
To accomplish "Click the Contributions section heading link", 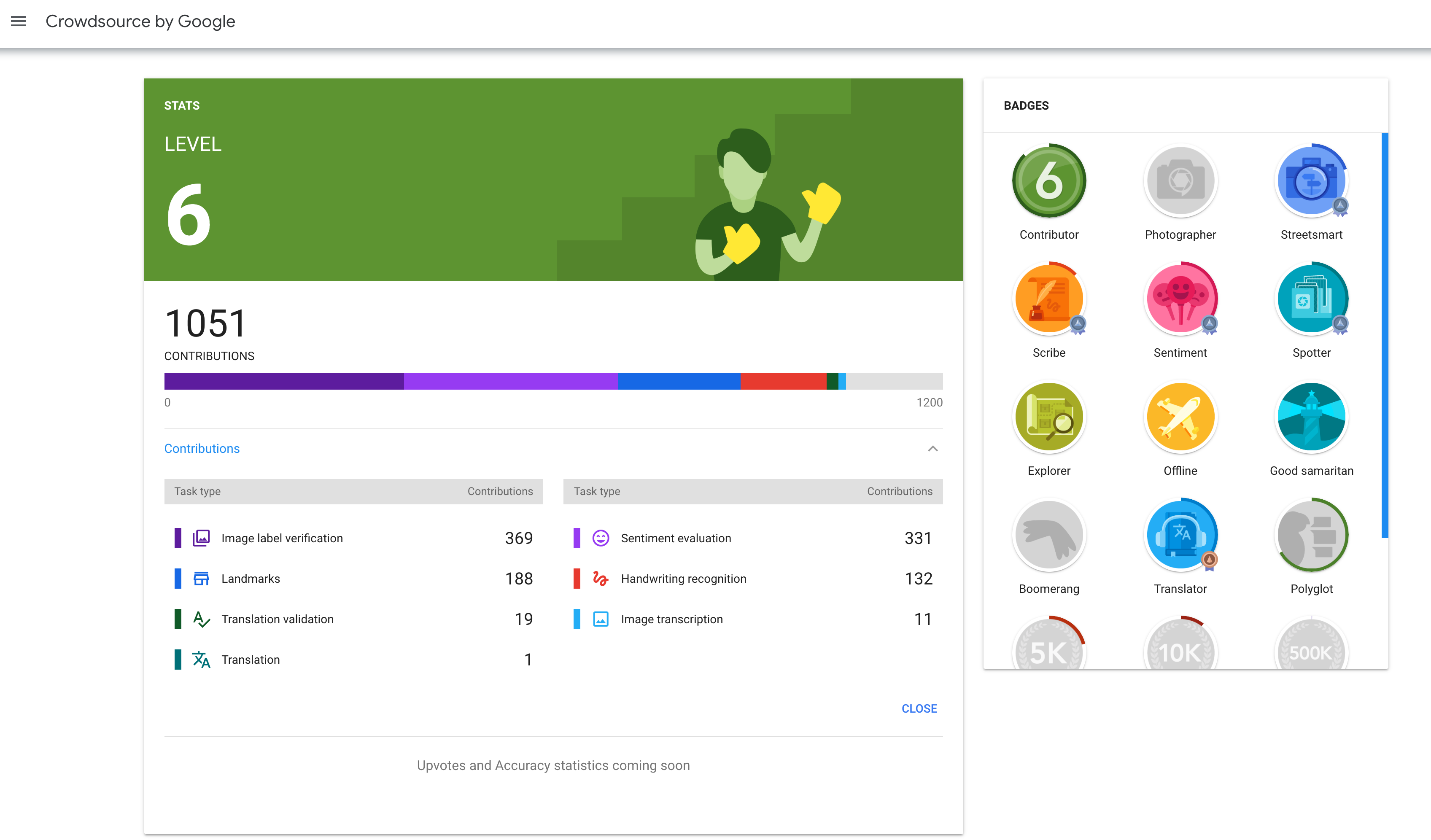I will click(x=202, y=449).
